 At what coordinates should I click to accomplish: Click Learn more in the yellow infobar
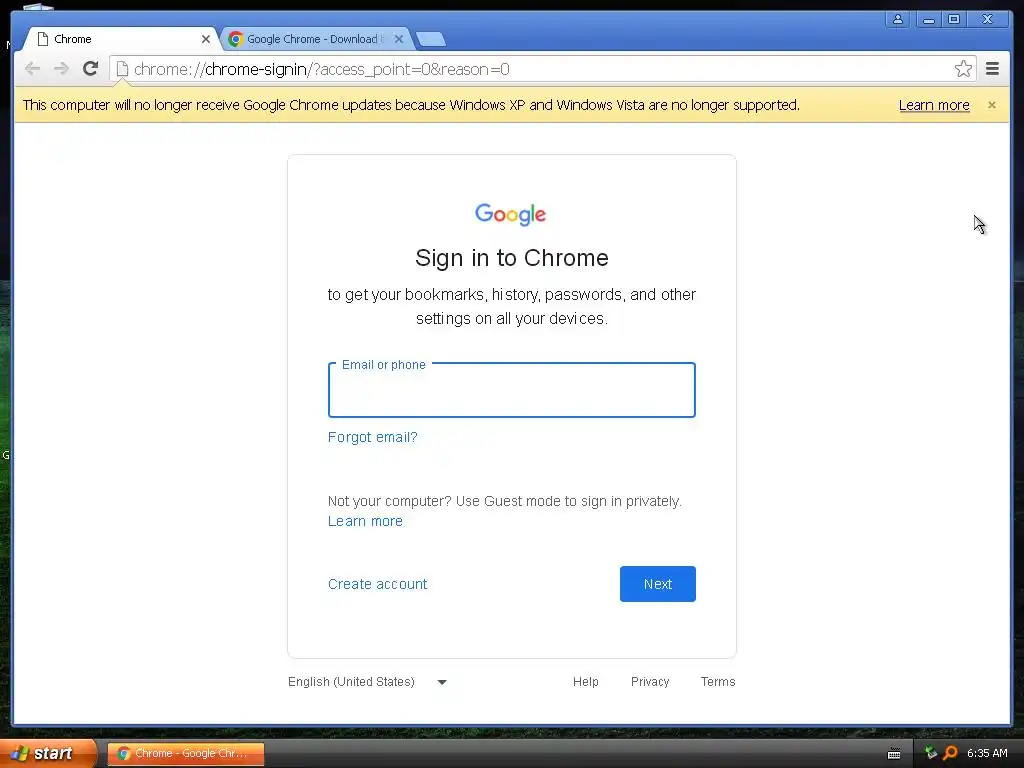pos(934,105)
